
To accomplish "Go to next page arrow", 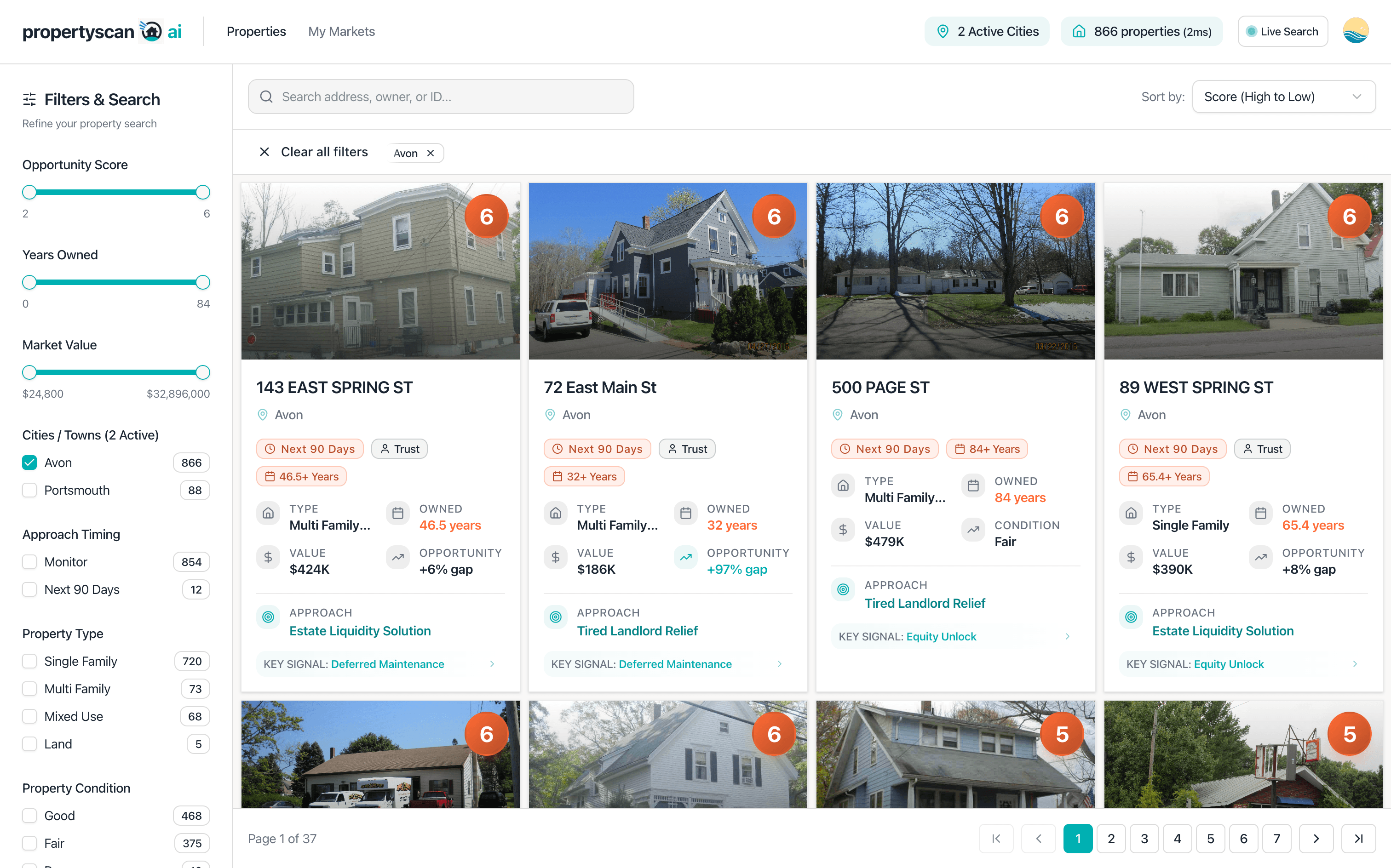I will 1316,838.
